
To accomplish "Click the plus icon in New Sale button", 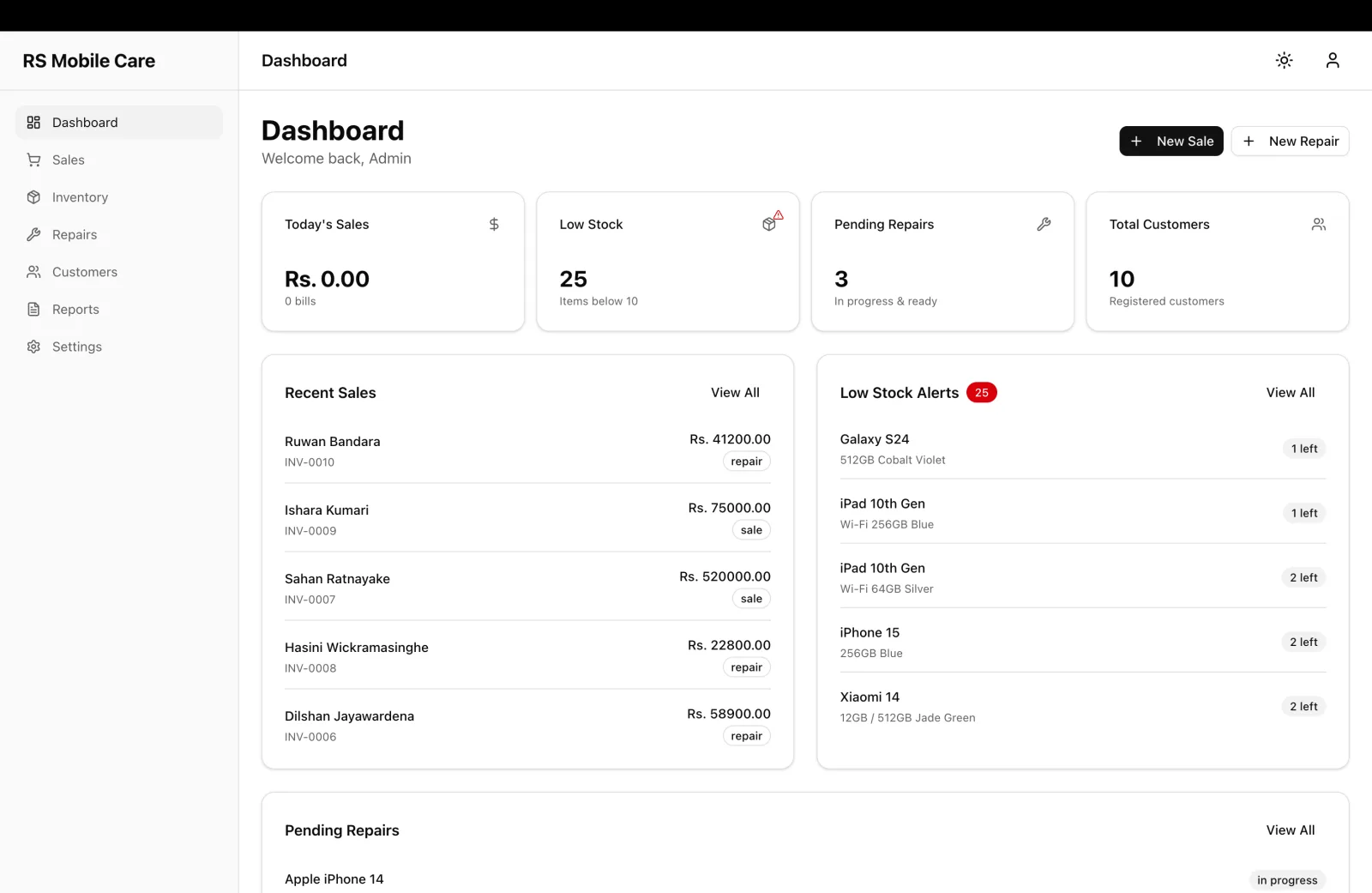I will point(1136,142).
